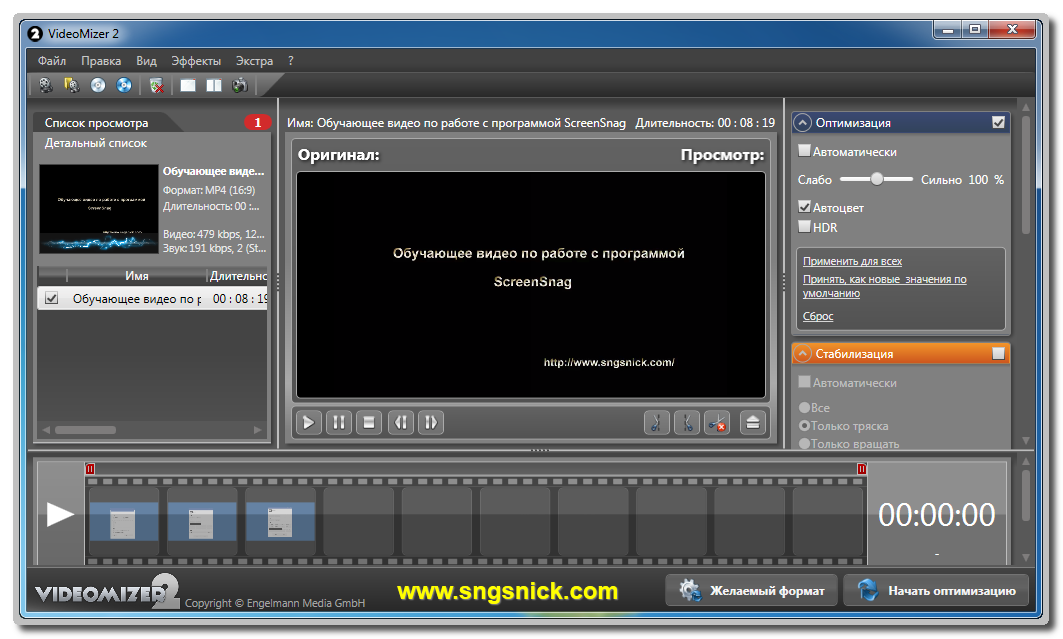Set cut end with second scissors icon

click(687, 423)
